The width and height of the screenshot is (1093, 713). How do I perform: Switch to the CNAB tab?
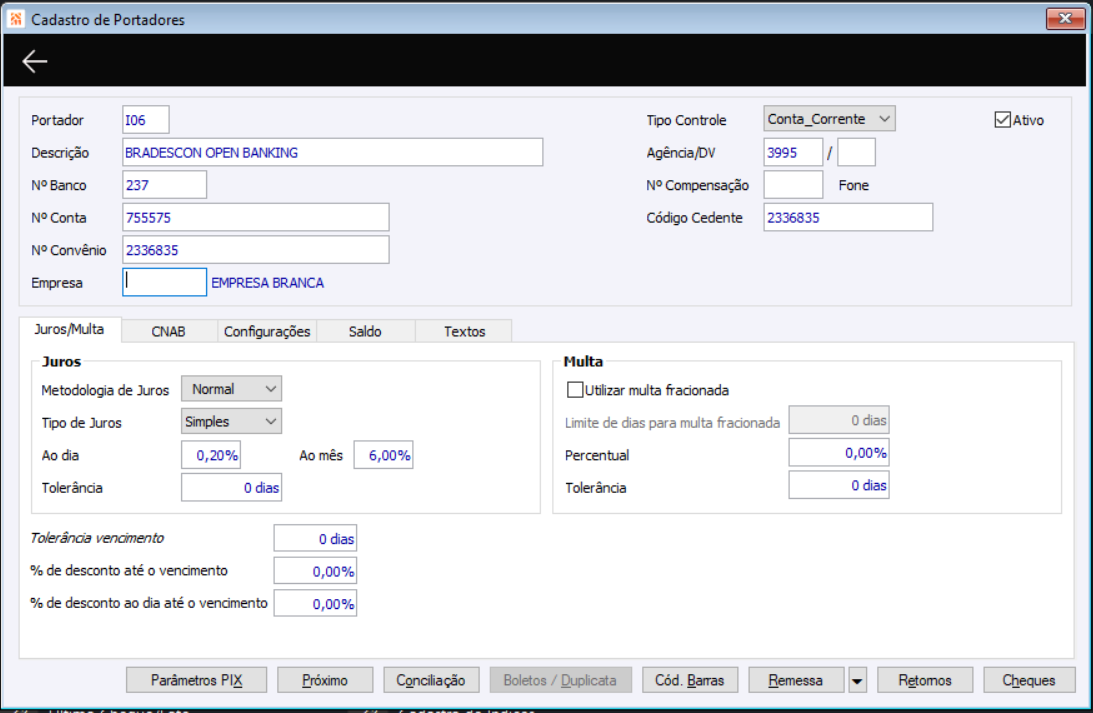tap(169, 331)
